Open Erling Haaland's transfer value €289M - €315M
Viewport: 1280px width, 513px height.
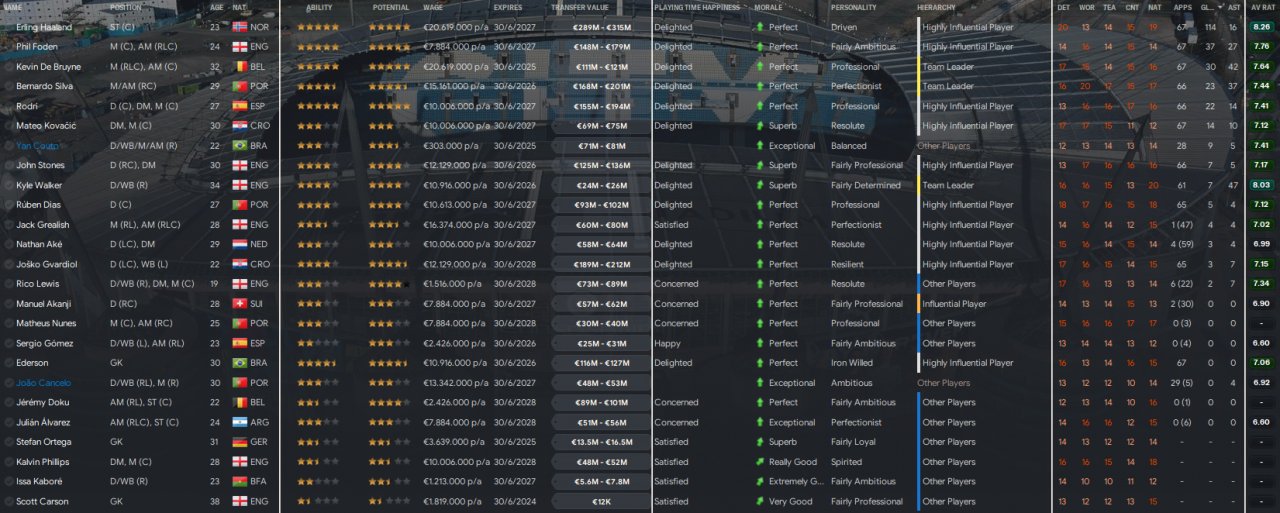click(x=600, y=27)
